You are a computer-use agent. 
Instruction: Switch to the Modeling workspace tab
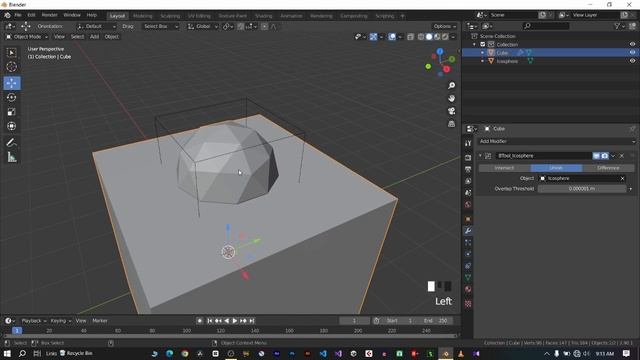pos(142,16)
